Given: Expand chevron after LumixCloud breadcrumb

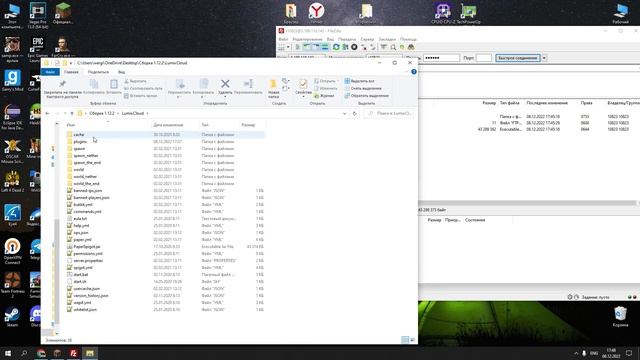Looking at the screenshot, I should tap(147, 113).
